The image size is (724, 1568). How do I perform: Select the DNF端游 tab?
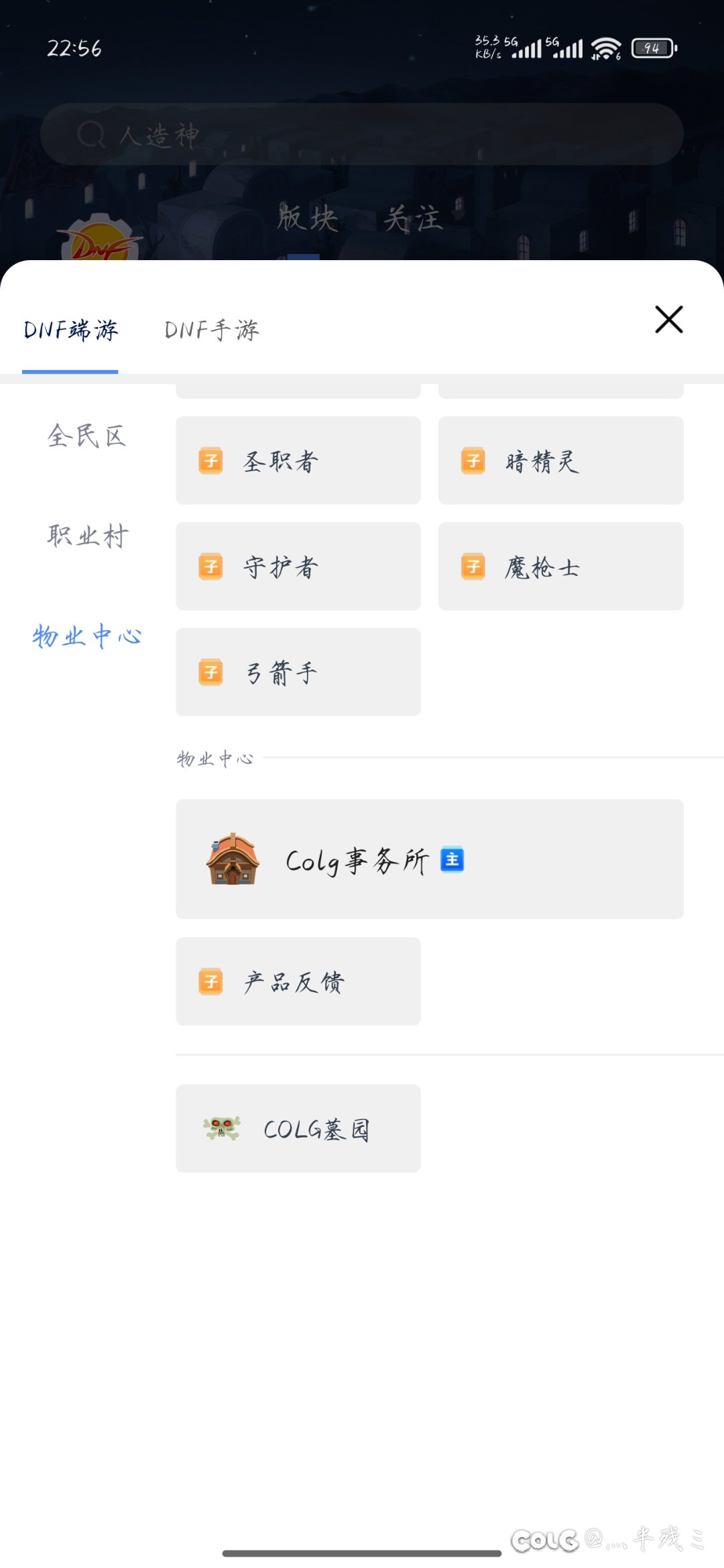click(x=70, y=330)
